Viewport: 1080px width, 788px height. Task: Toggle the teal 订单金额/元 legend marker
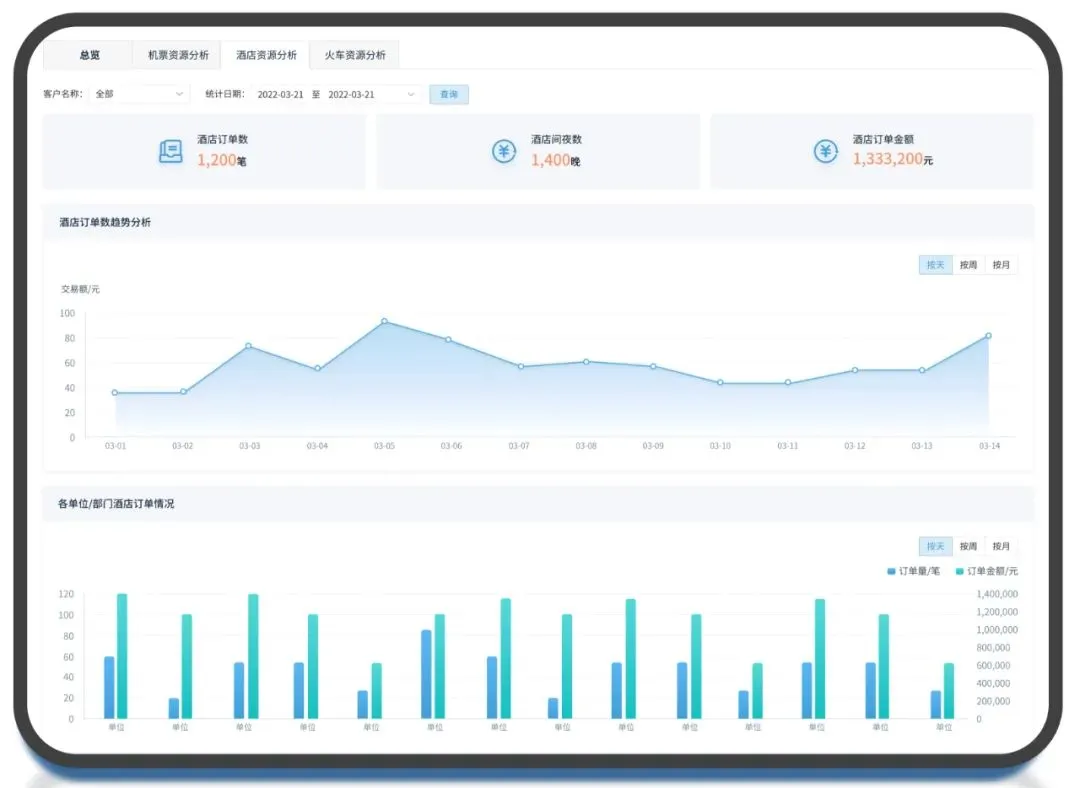[x=960, y=571]
